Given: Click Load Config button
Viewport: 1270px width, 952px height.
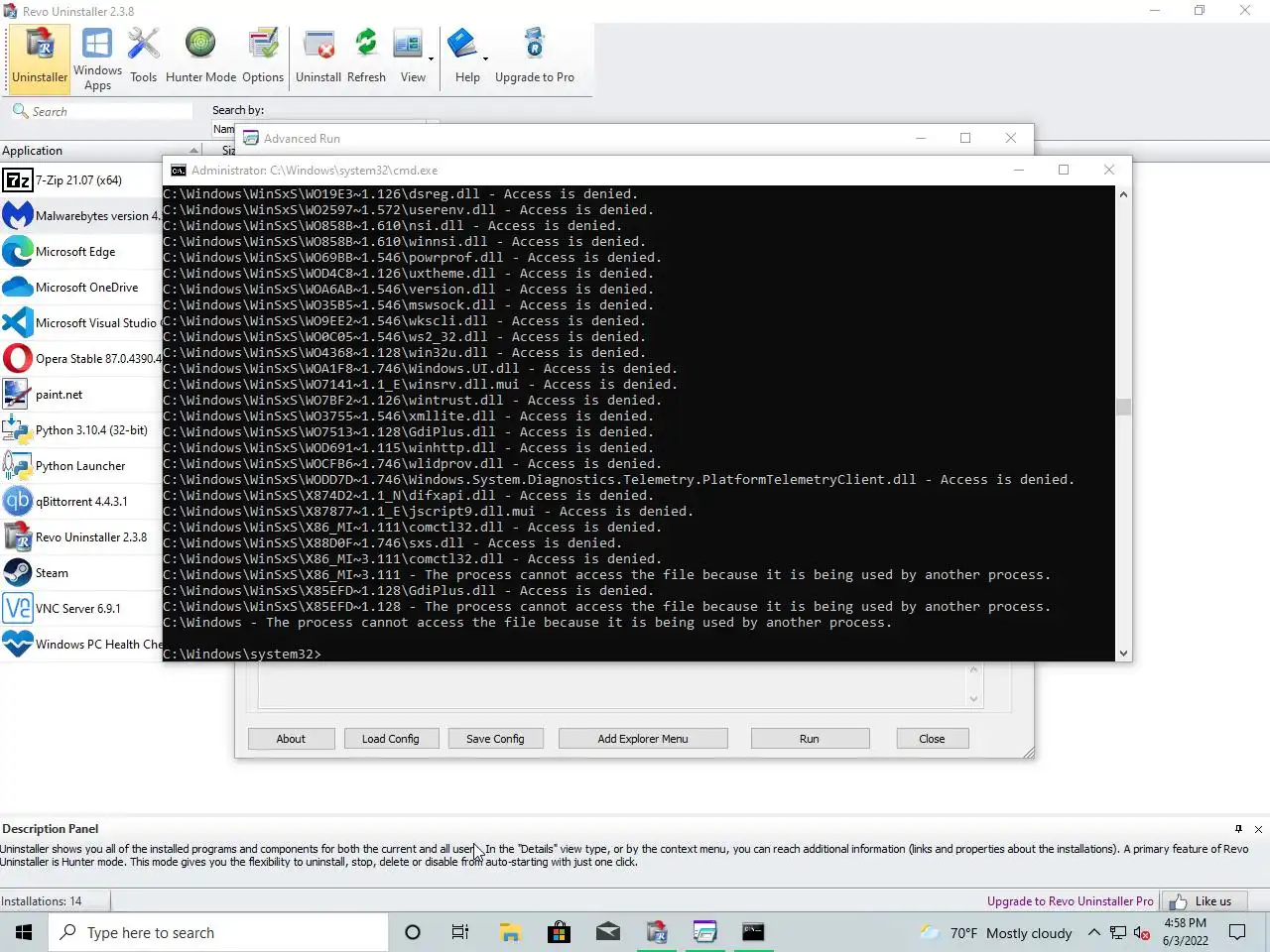Looking at the screenshot, I should pos(391,739).
